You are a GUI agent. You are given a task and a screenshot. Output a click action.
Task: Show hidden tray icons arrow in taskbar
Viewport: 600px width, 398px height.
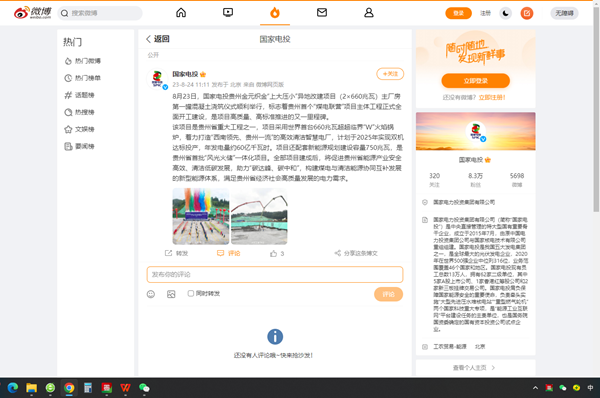click(x=535, y=388)
